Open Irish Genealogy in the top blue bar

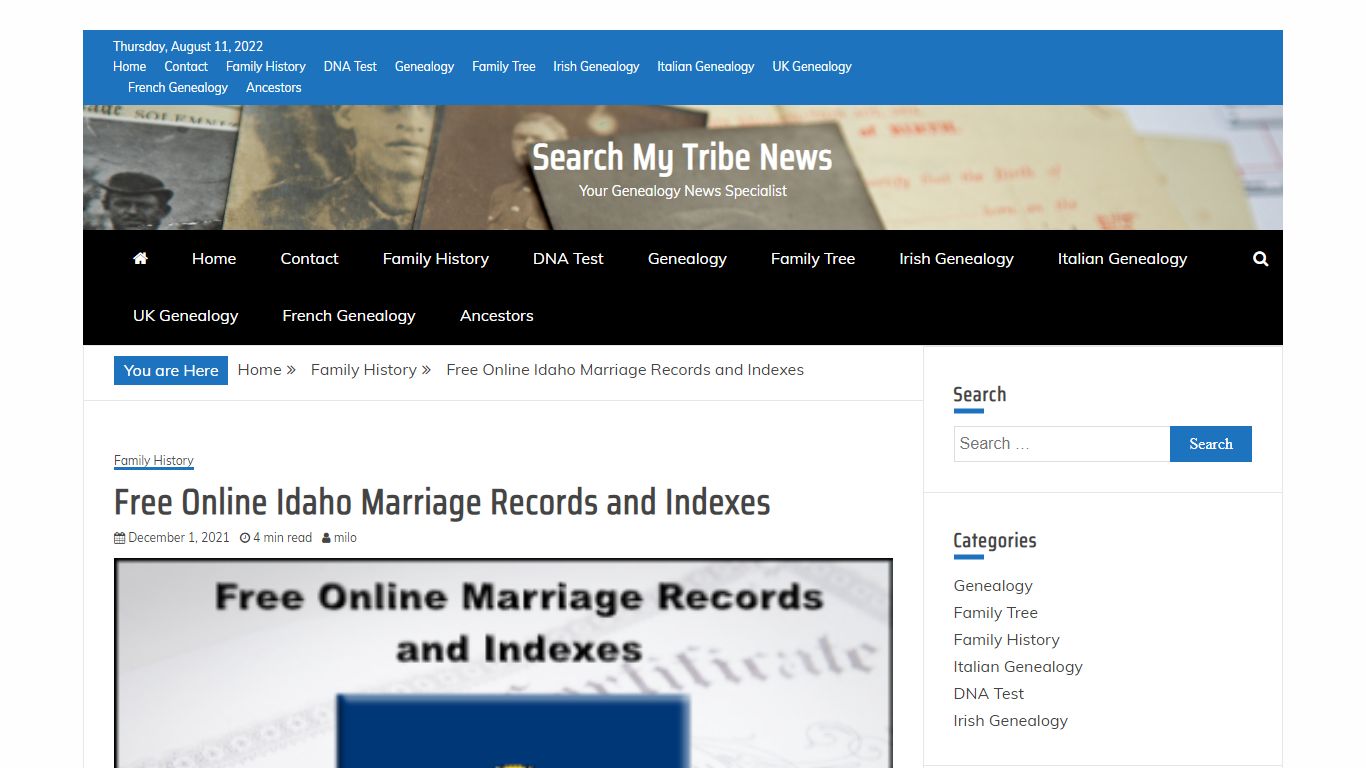(x=596, y=66)
